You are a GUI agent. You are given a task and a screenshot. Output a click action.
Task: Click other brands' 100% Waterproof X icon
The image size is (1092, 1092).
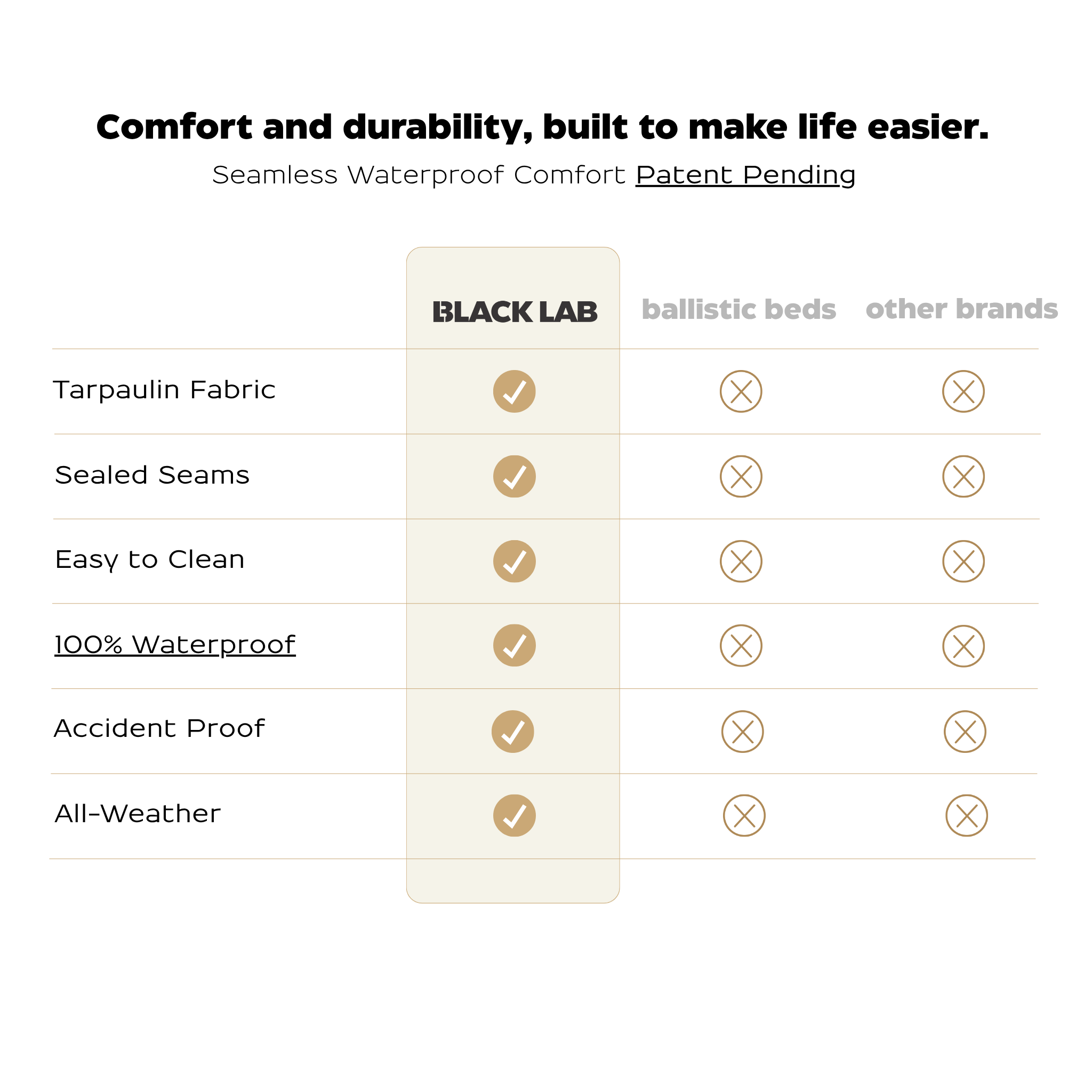963,646
